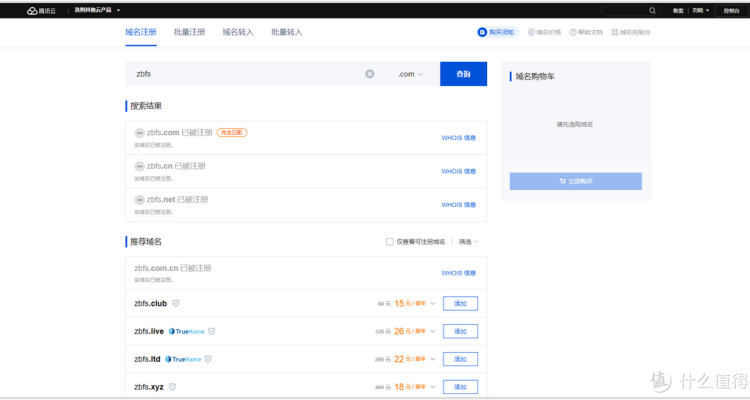Image resolution: width=750 pixels, height=400 pixels.
Task: Click the shield icon on zbfs.ltd row
Action: pyautogui.click(x=208, y=359)
